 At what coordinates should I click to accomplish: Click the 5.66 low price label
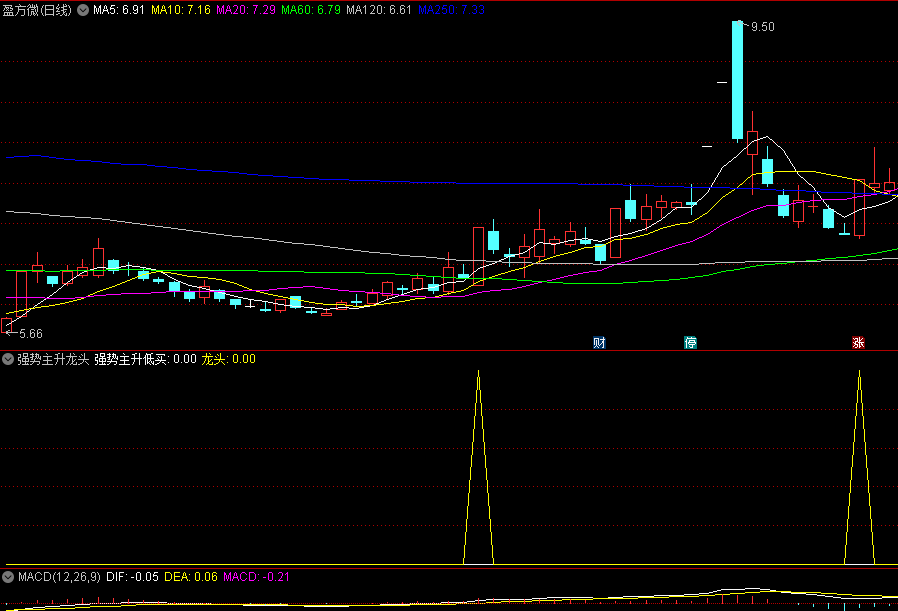[31, 333]
